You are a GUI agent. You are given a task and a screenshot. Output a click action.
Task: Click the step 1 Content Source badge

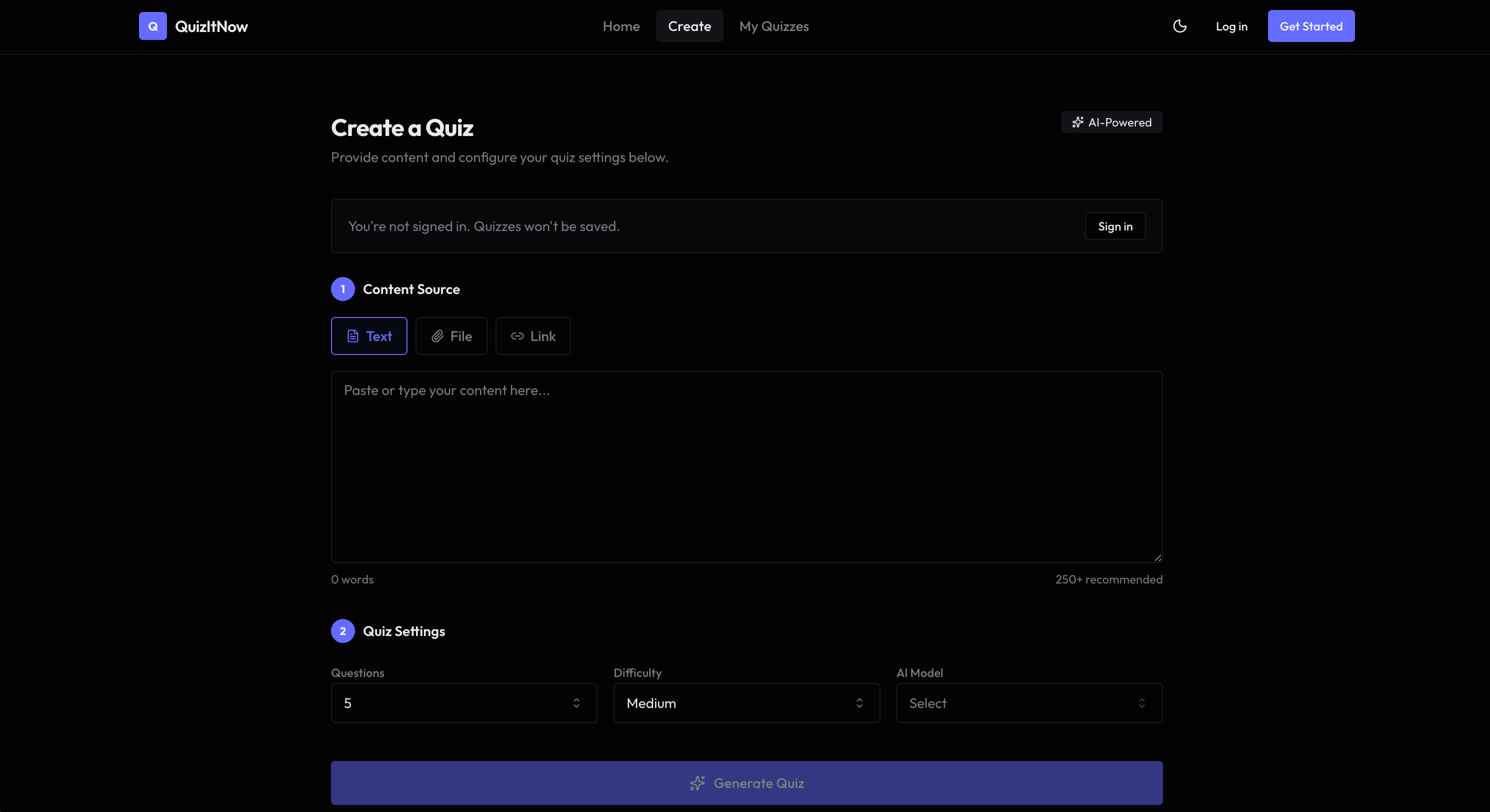coord(342,289)
